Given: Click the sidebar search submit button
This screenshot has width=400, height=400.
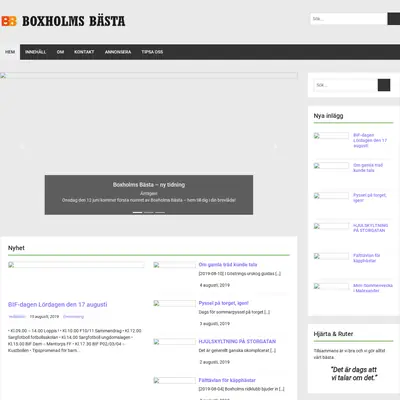Looking at the screenshot, I should (x=384, y=85).
